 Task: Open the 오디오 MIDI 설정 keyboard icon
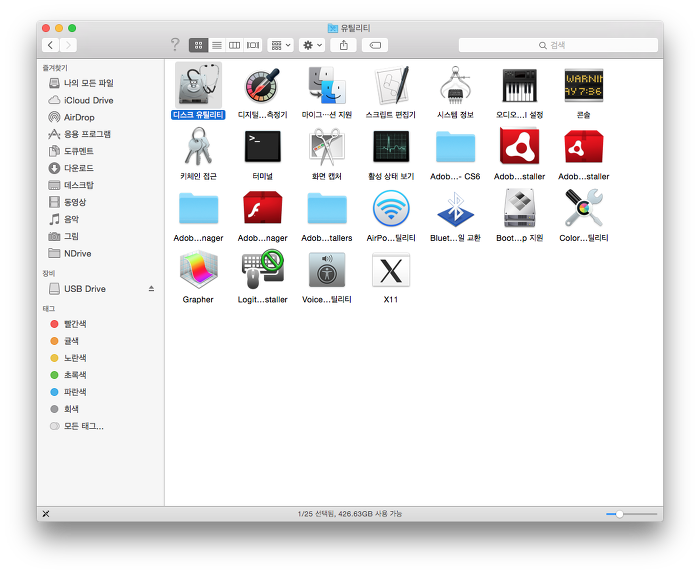point(519,85)
